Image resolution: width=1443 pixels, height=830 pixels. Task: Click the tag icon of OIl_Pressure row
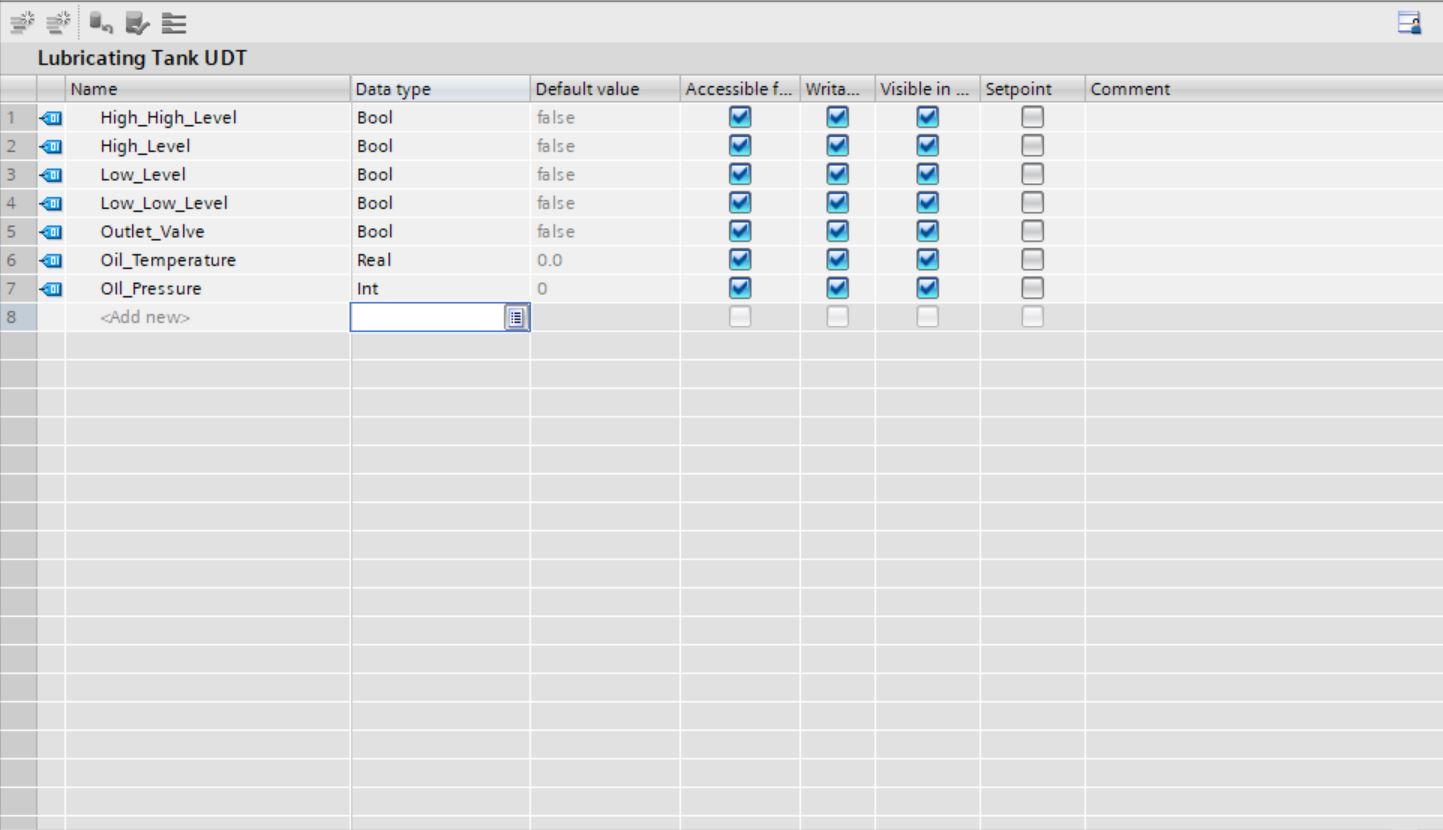point(51,289)
